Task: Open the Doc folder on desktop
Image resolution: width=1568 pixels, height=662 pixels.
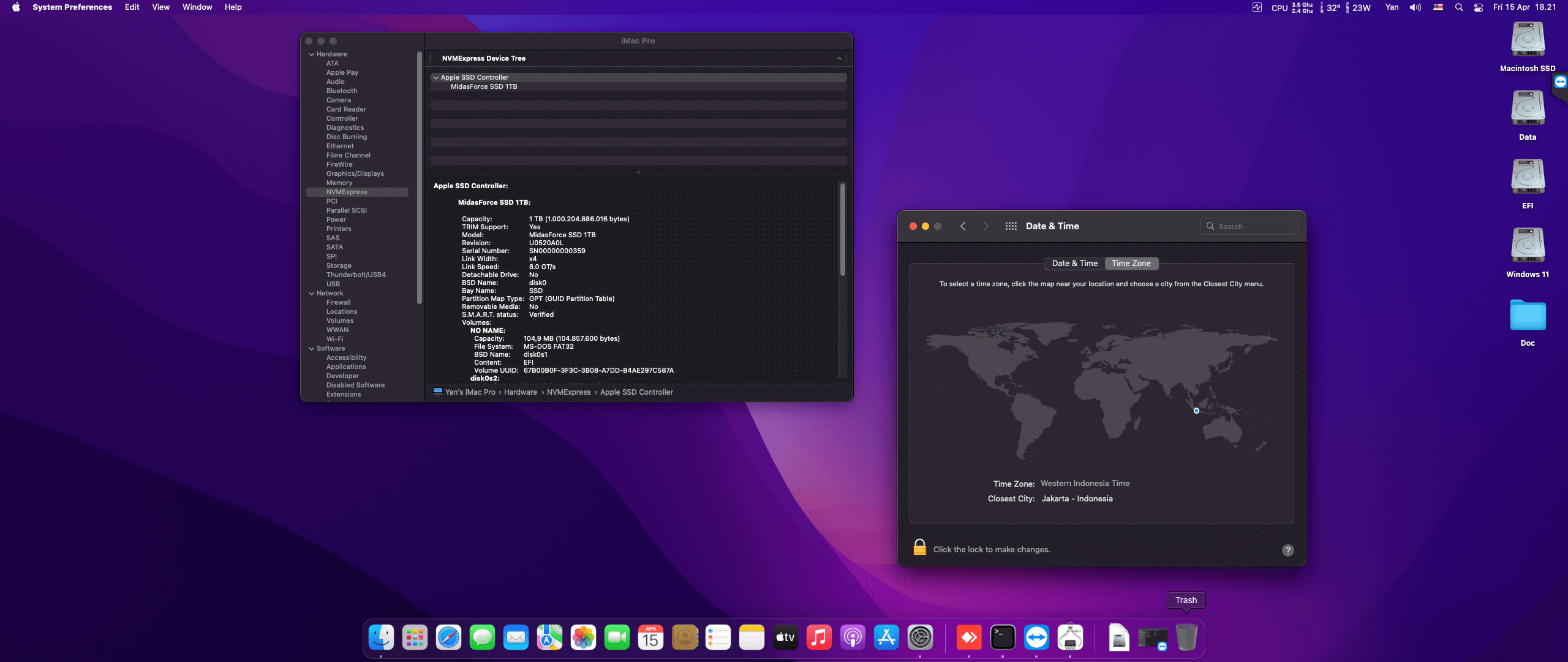Action: [x=1528, y=315]
